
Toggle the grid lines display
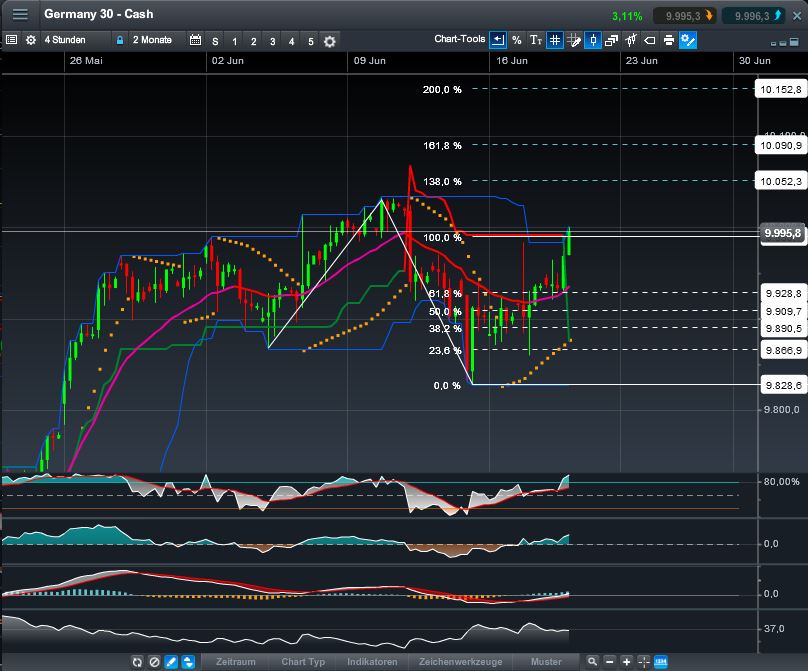555,40
